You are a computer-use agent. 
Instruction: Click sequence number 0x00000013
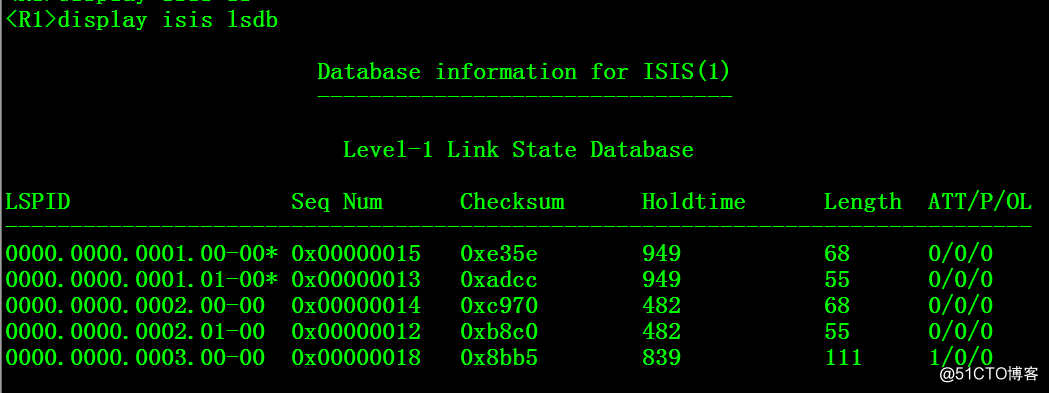(356, 279)
